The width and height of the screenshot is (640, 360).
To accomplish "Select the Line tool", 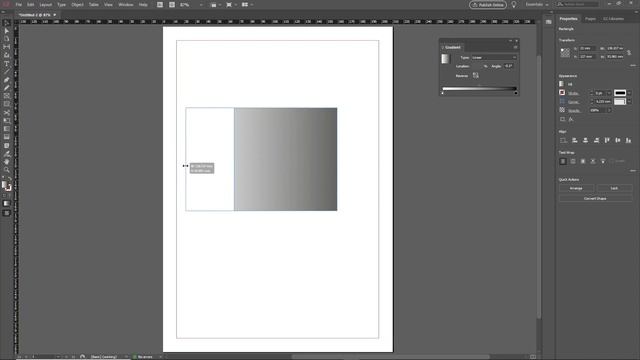I will 7,72.
